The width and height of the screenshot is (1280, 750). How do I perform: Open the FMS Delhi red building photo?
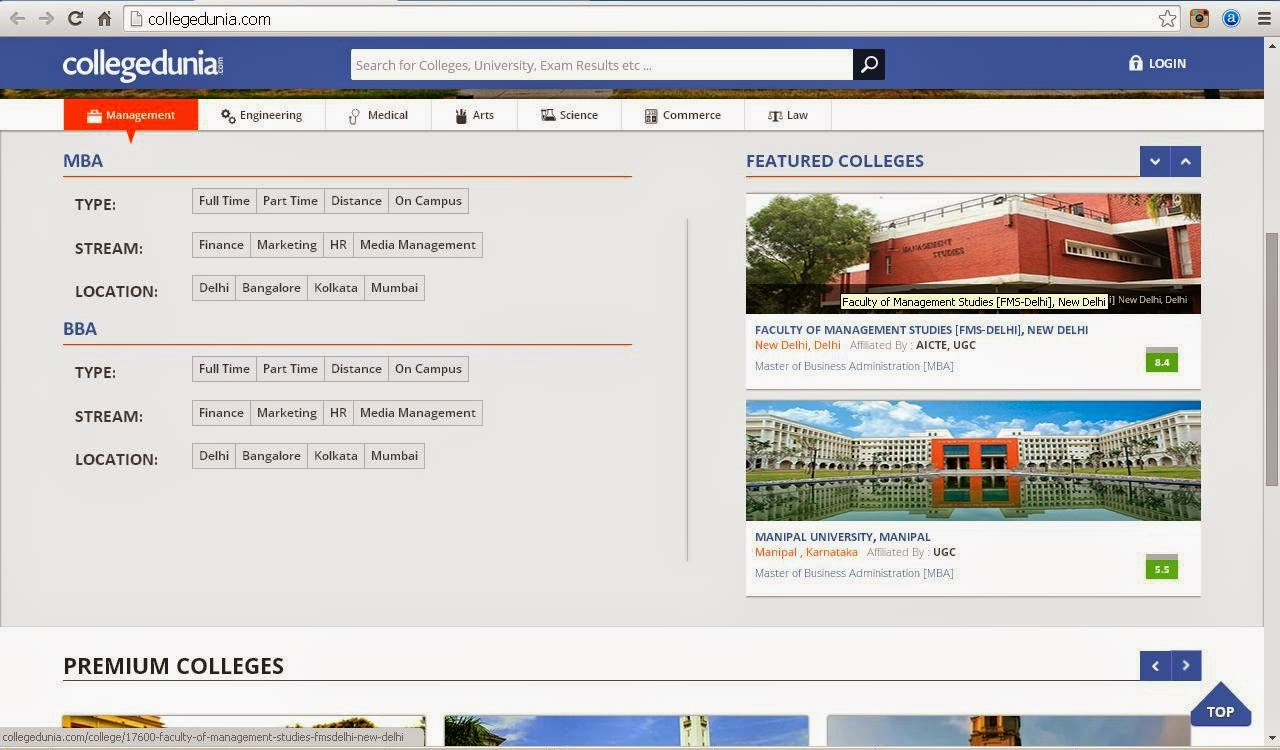click(x=973, y=253)
